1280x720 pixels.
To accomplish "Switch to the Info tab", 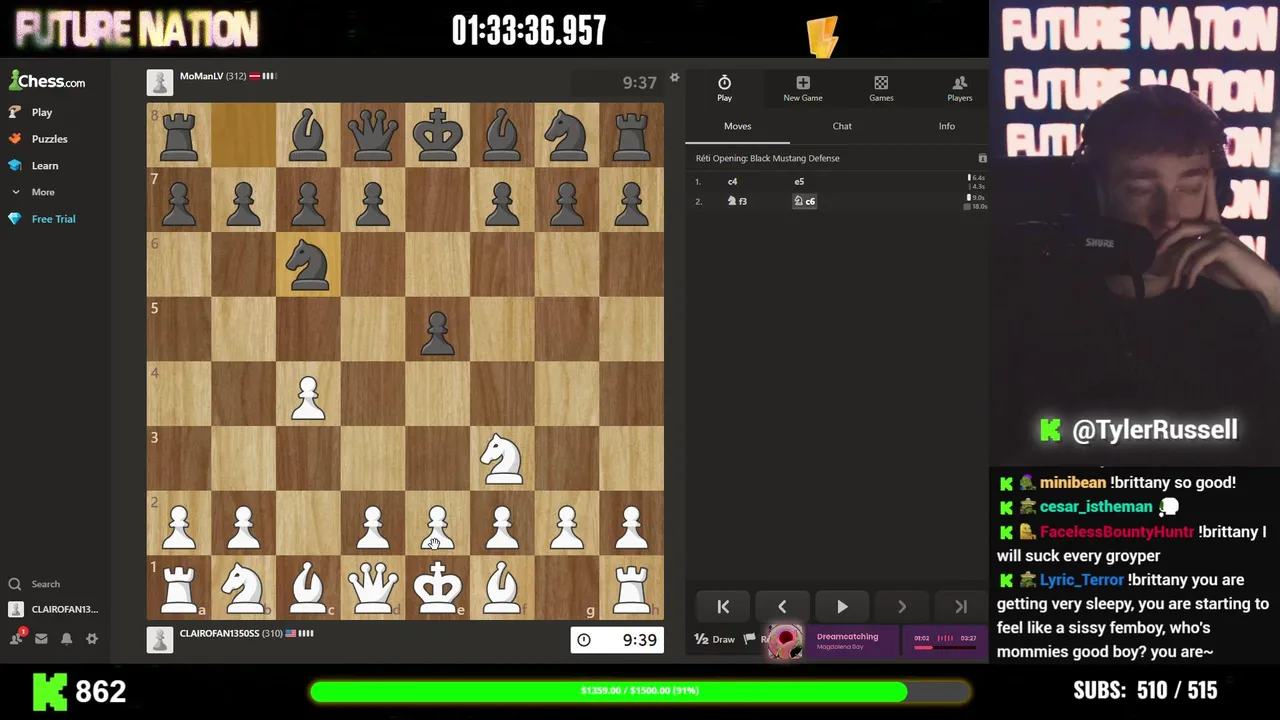I will 946,126.
